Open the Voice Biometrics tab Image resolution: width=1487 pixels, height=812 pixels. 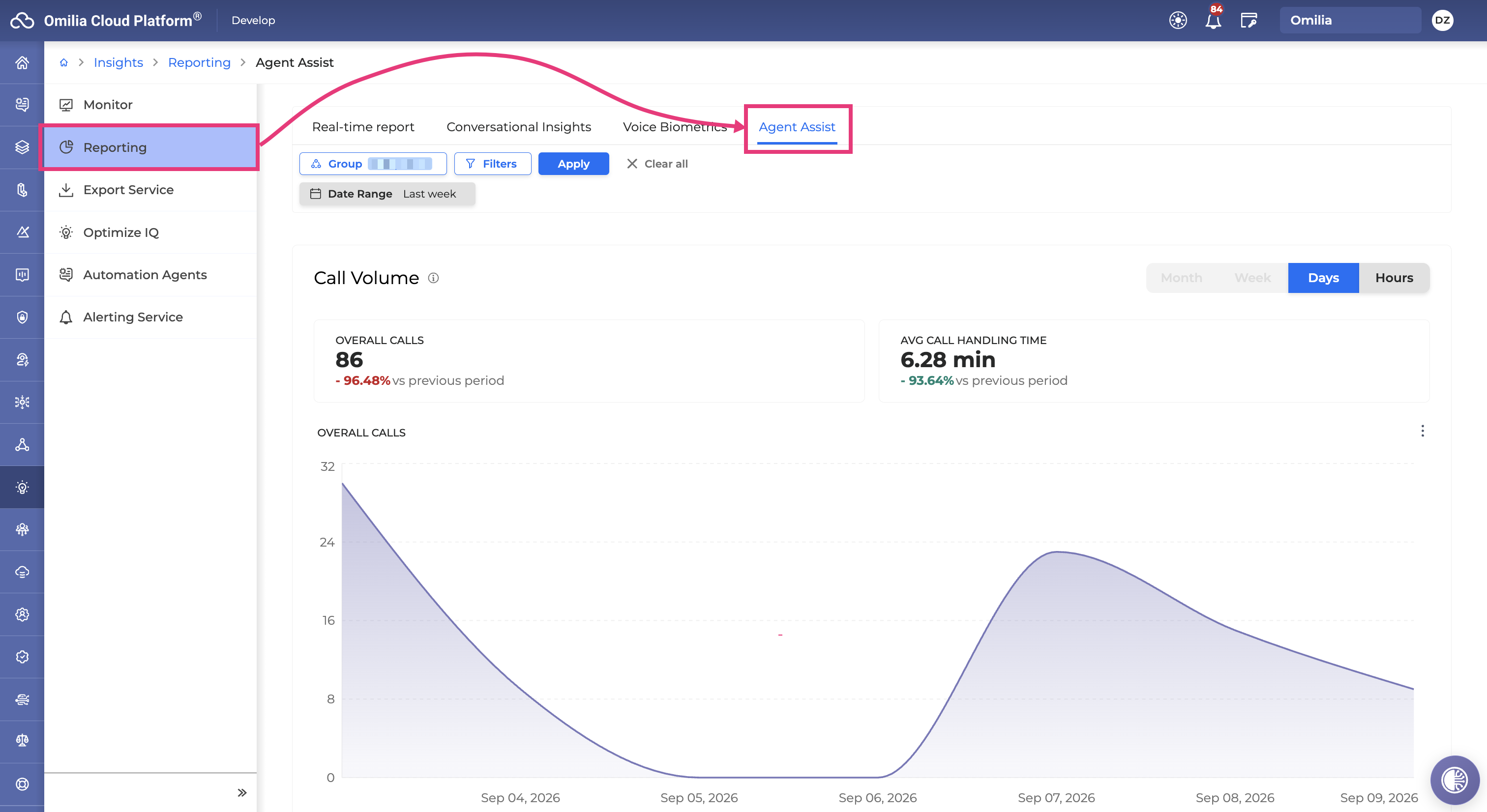tap(675, 127)
